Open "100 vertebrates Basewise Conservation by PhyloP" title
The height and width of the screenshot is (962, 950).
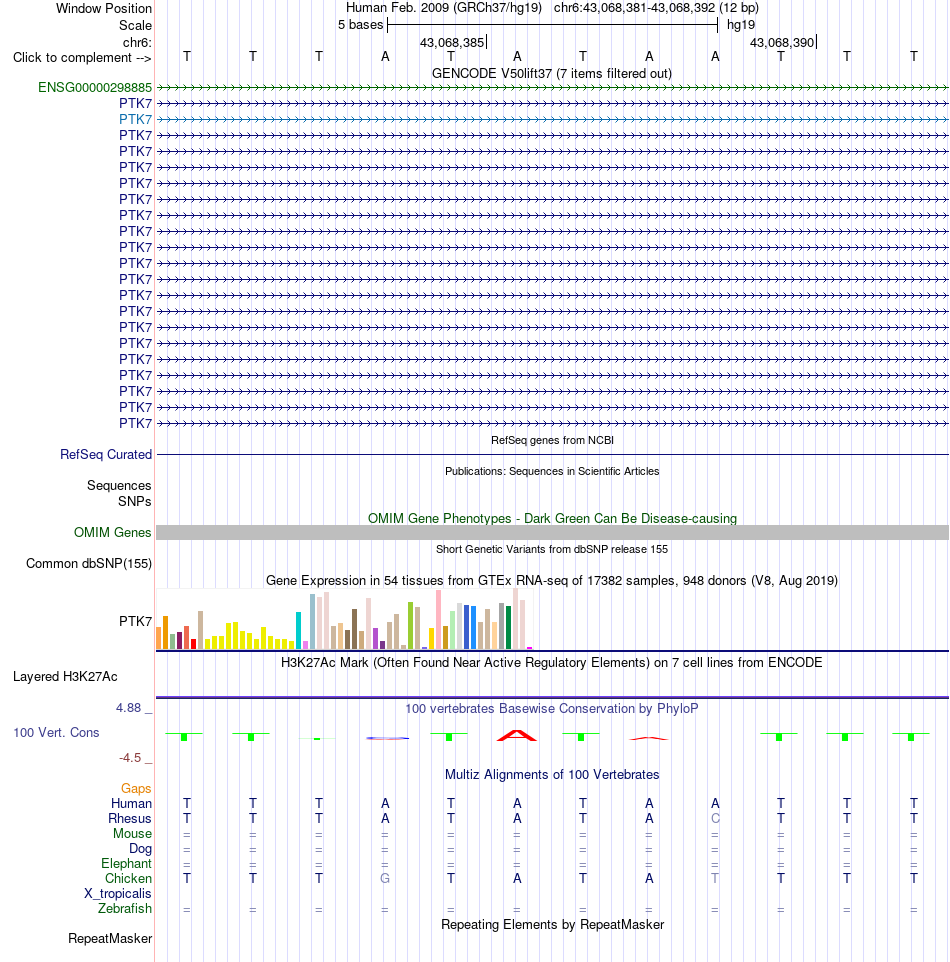(551, 709)
